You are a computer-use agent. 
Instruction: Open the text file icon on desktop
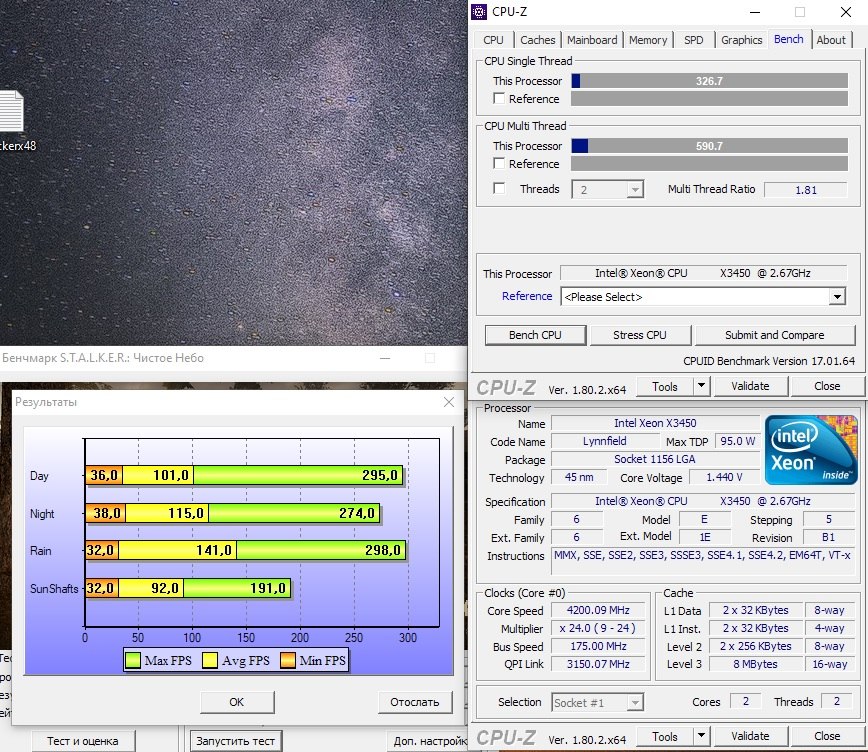click(11, 111)
